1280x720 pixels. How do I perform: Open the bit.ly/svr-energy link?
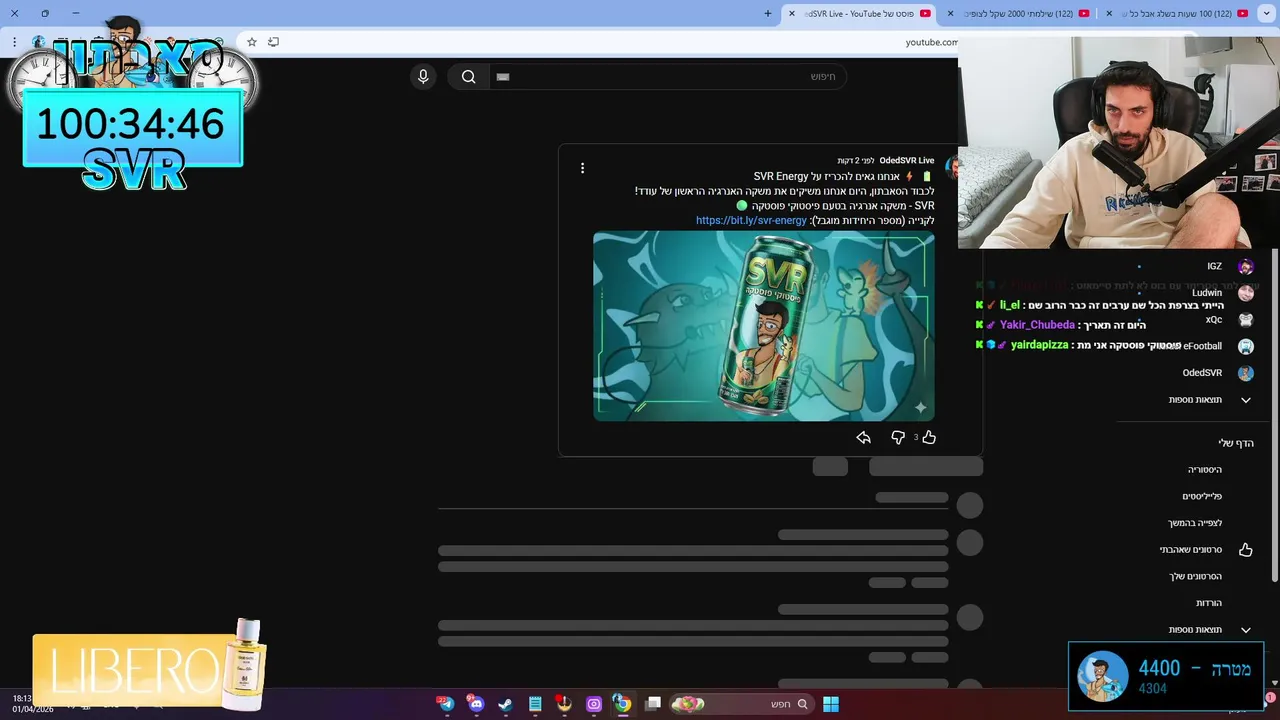click(x=751, y=220)
